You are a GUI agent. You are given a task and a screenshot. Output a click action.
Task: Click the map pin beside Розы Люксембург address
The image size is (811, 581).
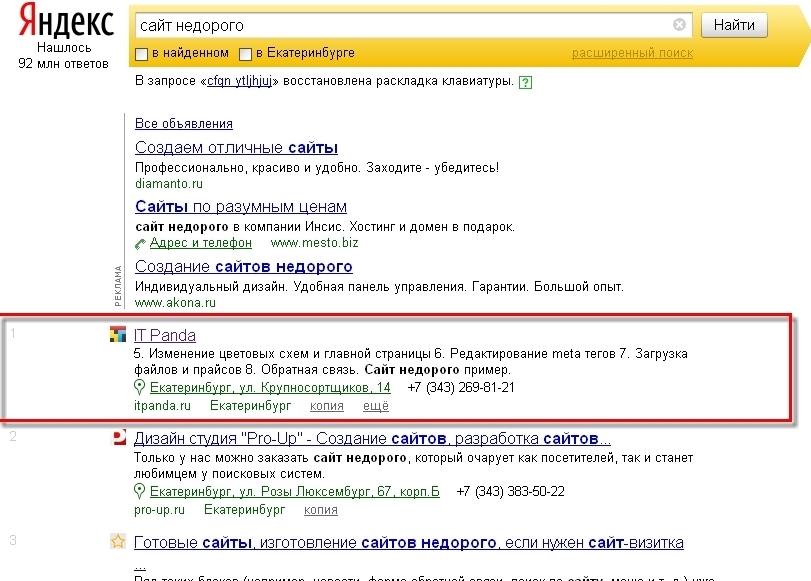(139, 491)
